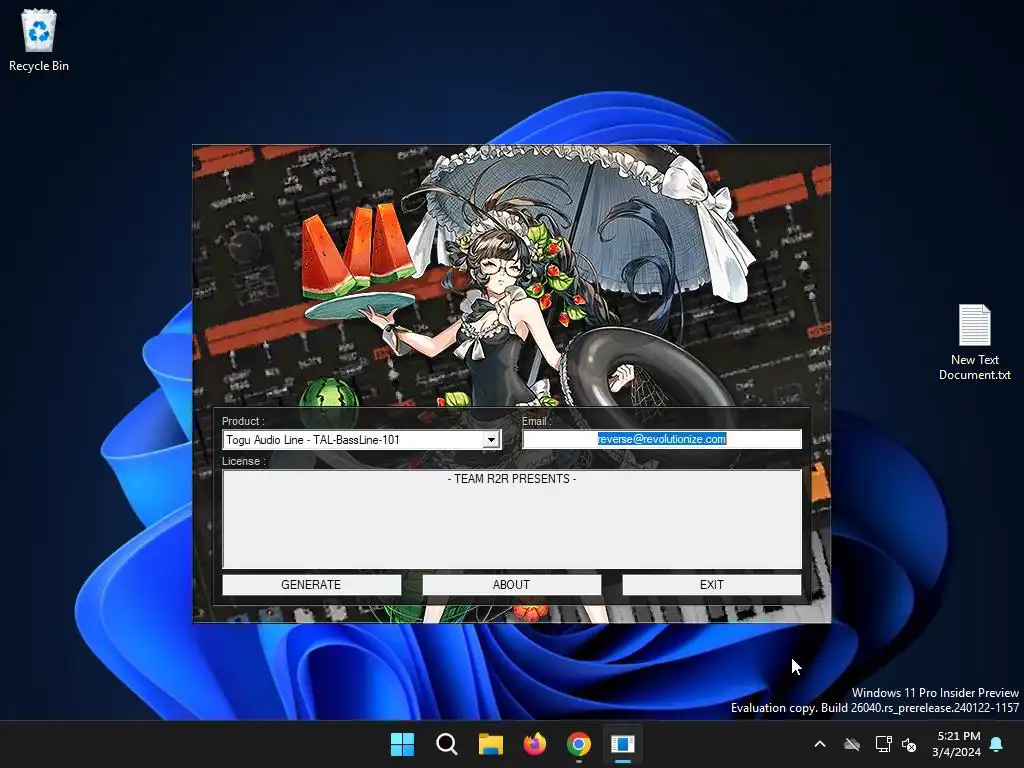Focus the Email input field
This screenshot has height=768, width=1024.
[x=662, y=439]
